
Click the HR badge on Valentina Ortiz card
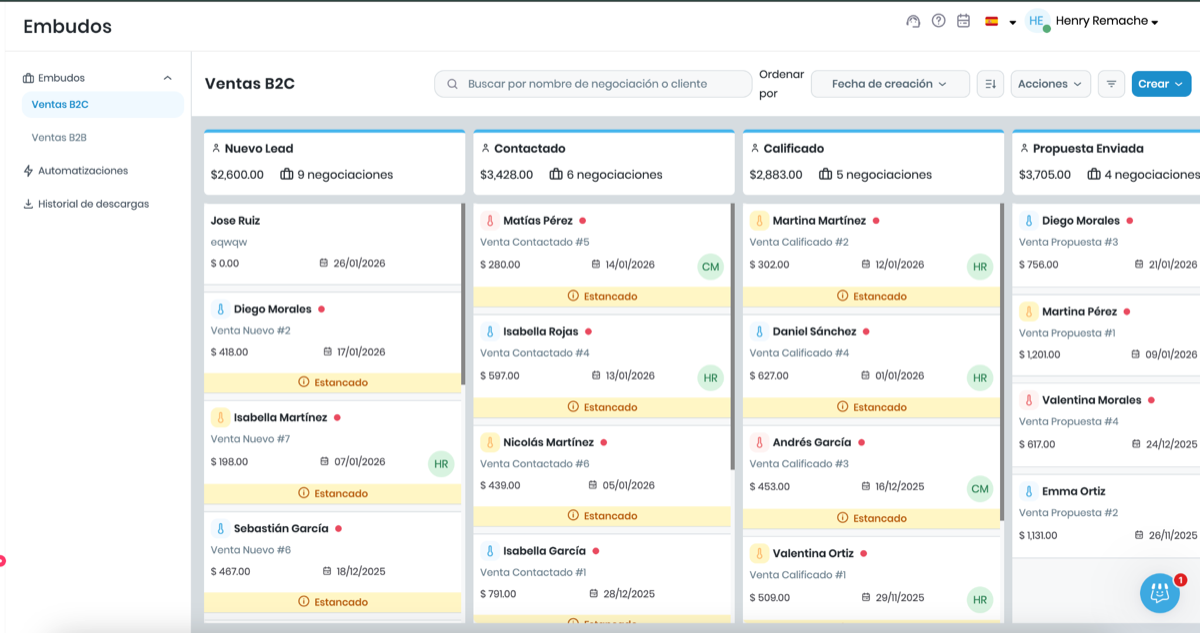coord(980,600)
